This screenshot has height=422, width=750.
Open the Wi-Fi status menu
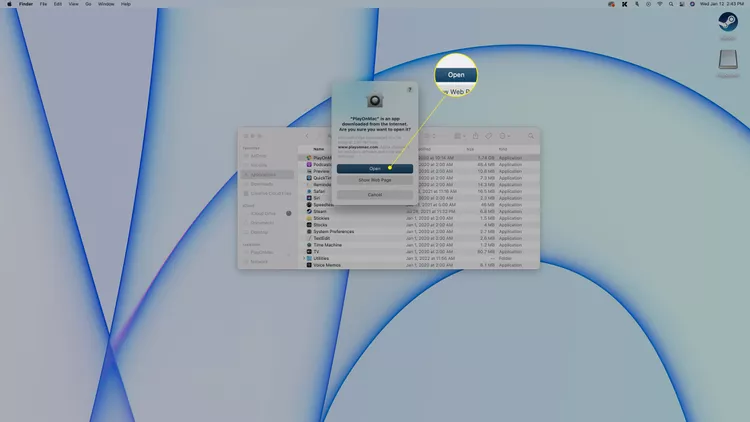coord(660,4)
